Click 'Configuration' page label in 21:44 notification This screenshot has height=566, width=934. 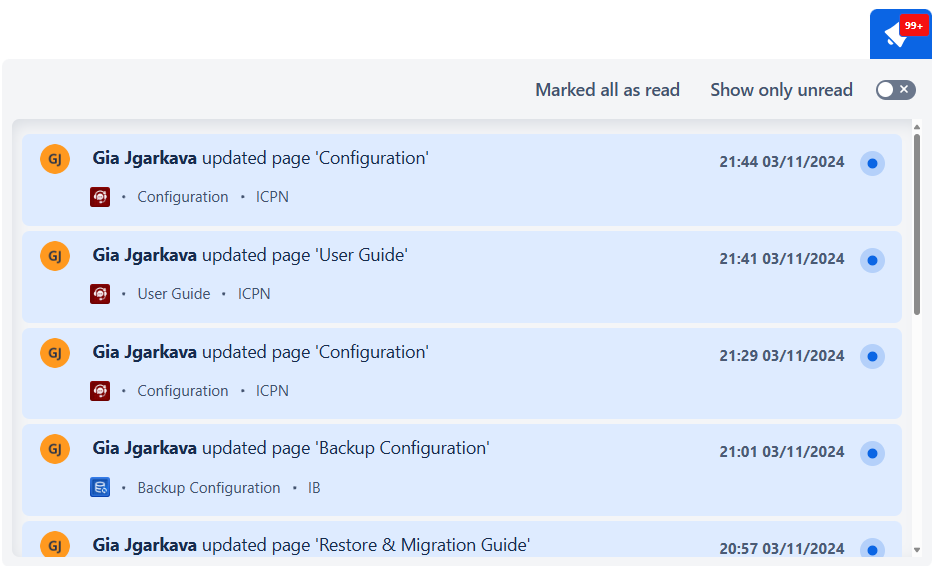click(183, 197)
